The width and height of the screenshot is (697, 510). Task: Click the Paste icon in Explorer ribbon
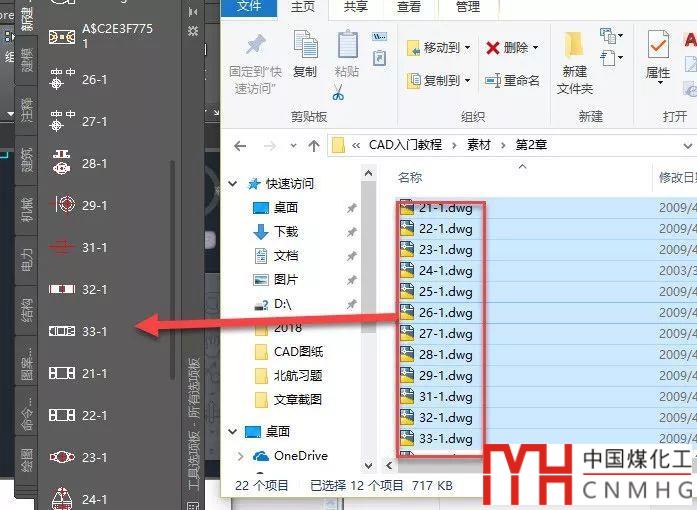pos(348,44)
